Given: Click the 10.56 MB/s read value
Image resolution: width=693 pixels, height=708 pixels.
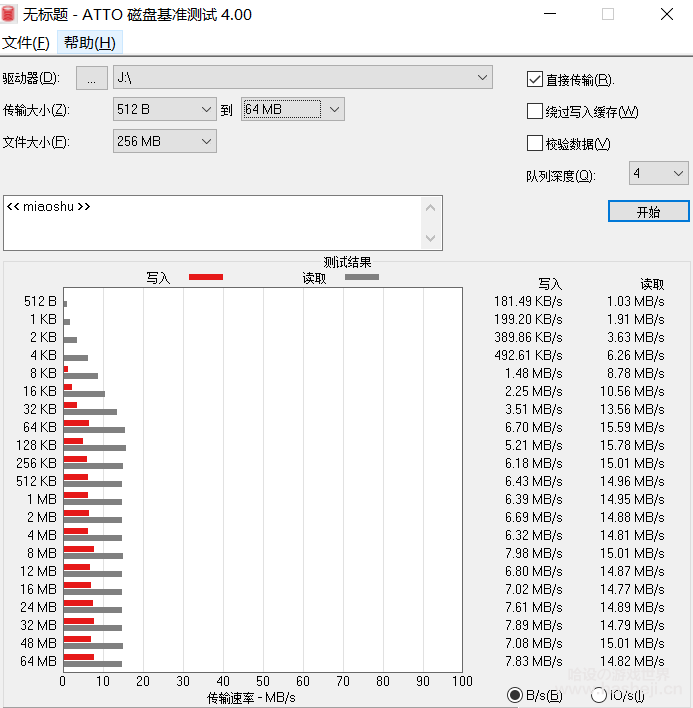Looking at the screenshot, I should coord(632,391).
